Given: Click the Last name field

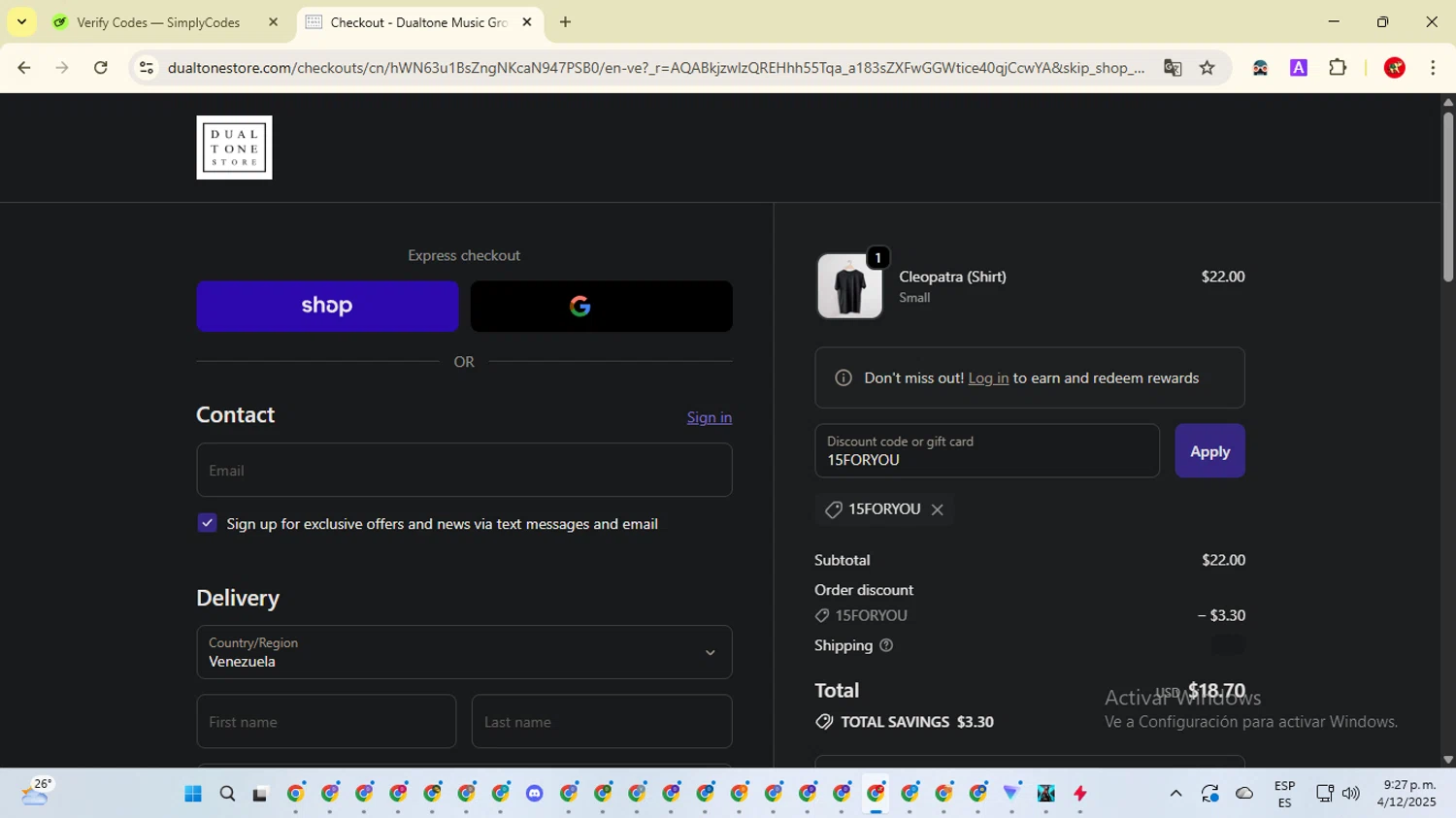Looking at the screenshot, I should coord(602,722).
